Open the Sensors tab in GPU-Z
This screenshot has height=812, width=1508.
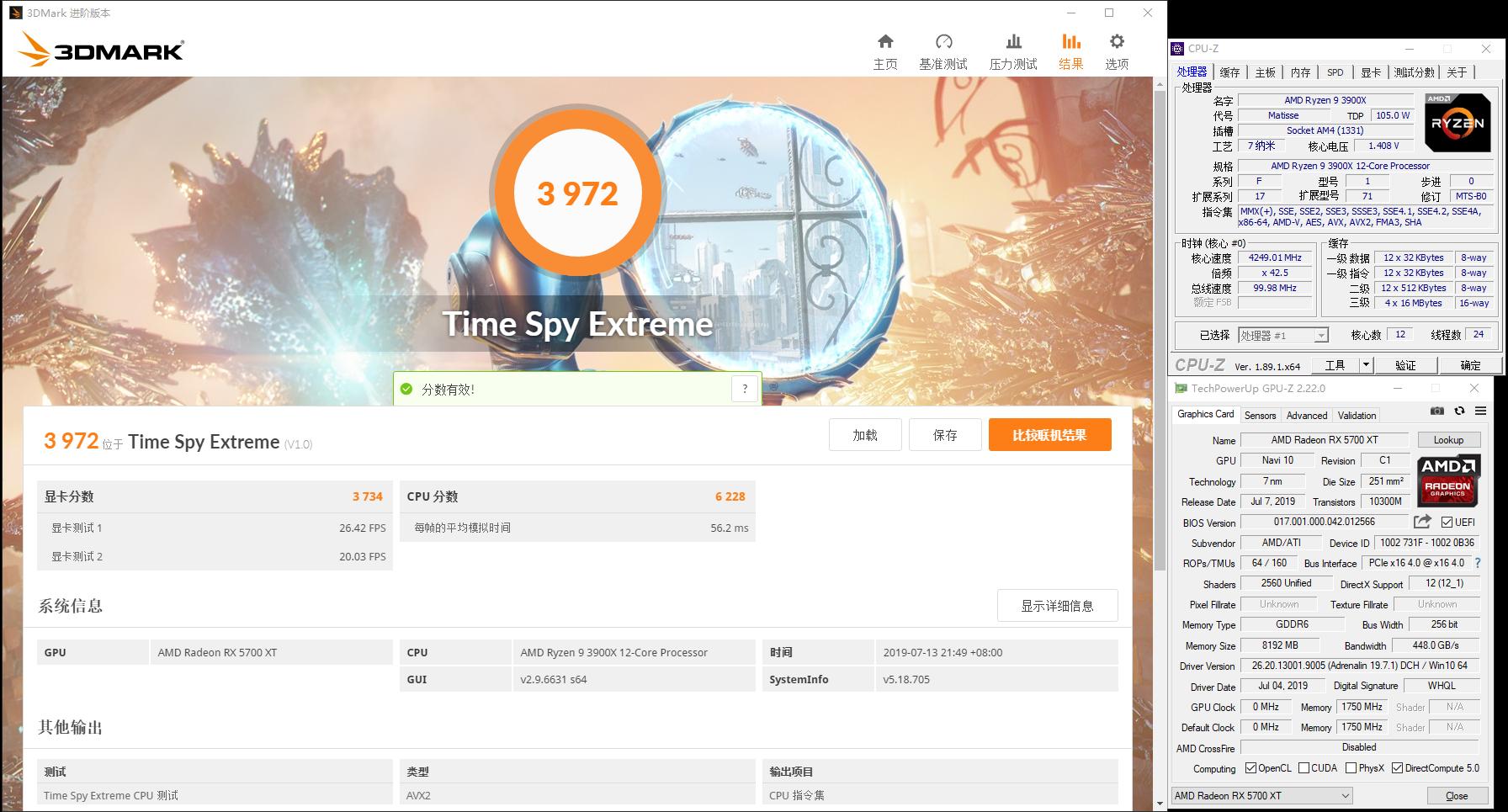1260,414
